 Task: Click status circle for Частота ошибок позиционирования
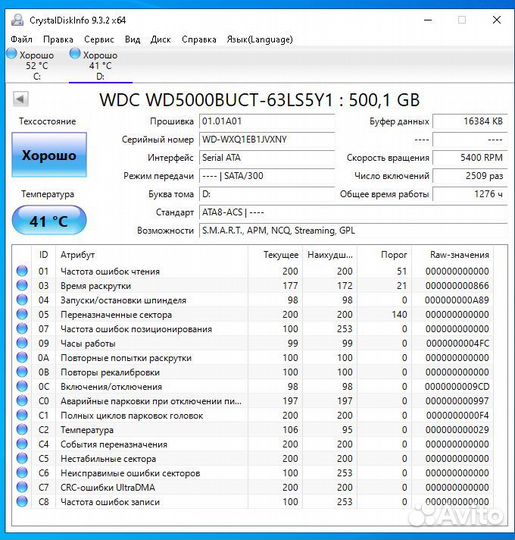tap(22, 329)
